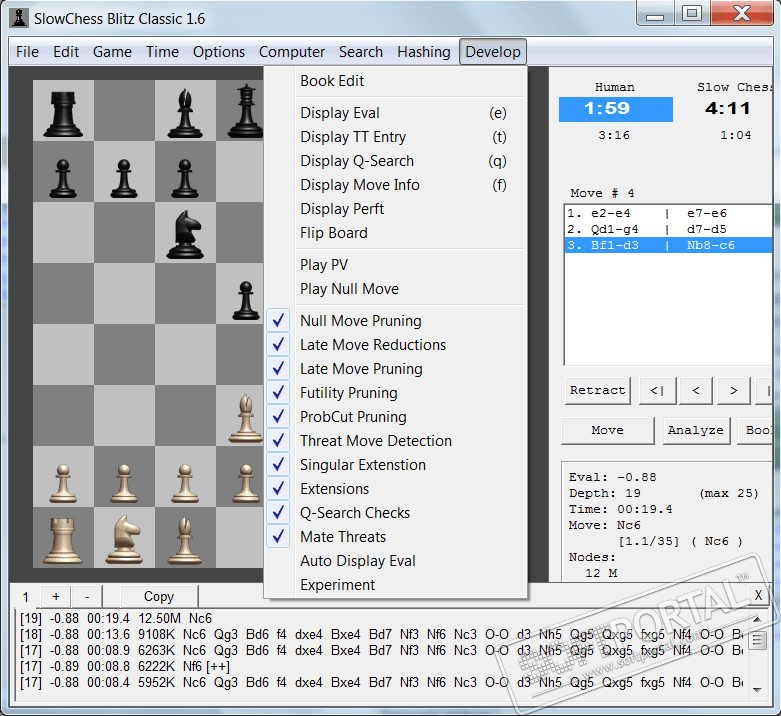Screen dimensions: 781x716
Task: Select the black pawn on c7
Action: (x=185, y=179)
